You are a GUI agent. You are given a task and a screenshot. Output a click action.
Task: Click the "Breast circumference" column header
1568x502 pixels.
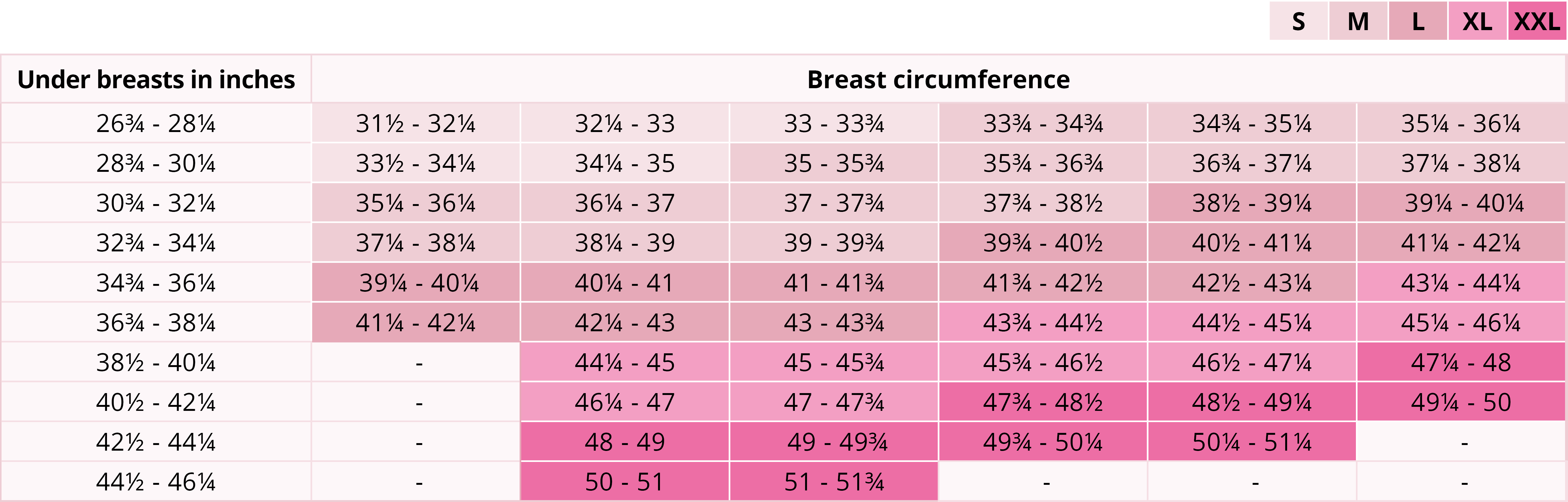coord(938,80)
